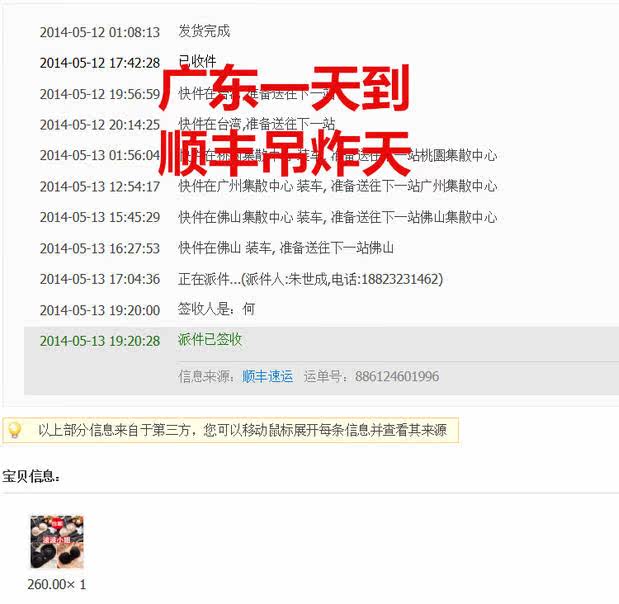Expand the 签收人是 何 entry
619x604 pixels.
pos(216,309)
